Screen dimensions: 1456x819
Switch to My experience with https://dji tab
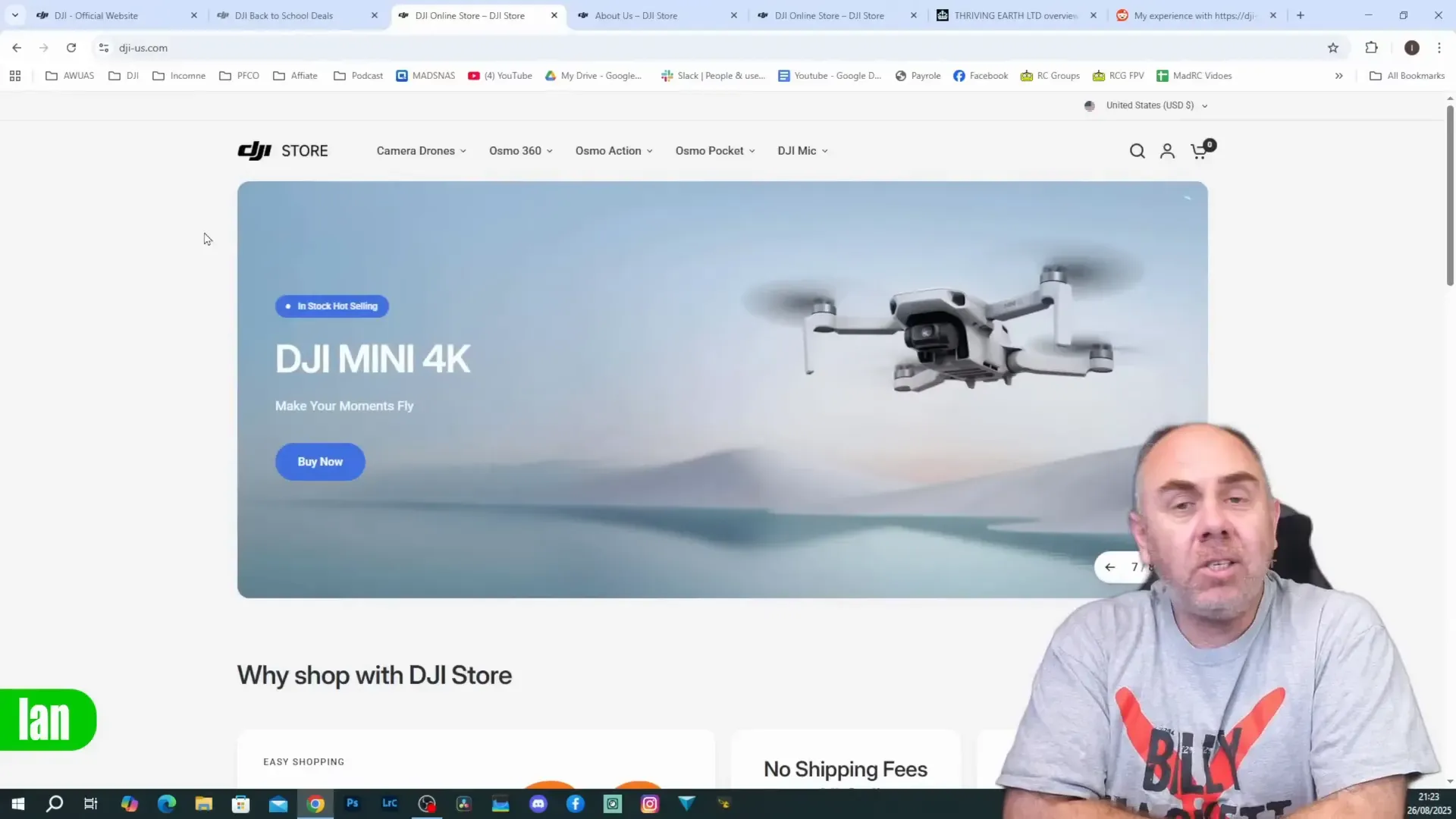(1194, 15)
